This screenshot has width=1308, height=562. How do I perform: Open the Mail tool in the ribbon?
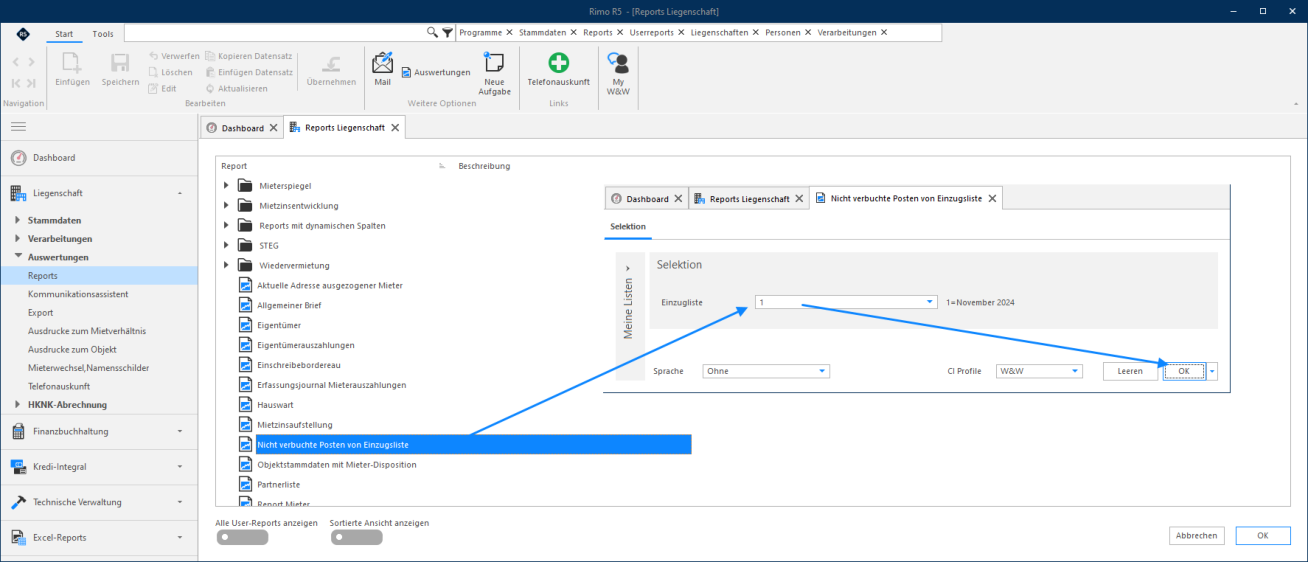coord(382,69)
